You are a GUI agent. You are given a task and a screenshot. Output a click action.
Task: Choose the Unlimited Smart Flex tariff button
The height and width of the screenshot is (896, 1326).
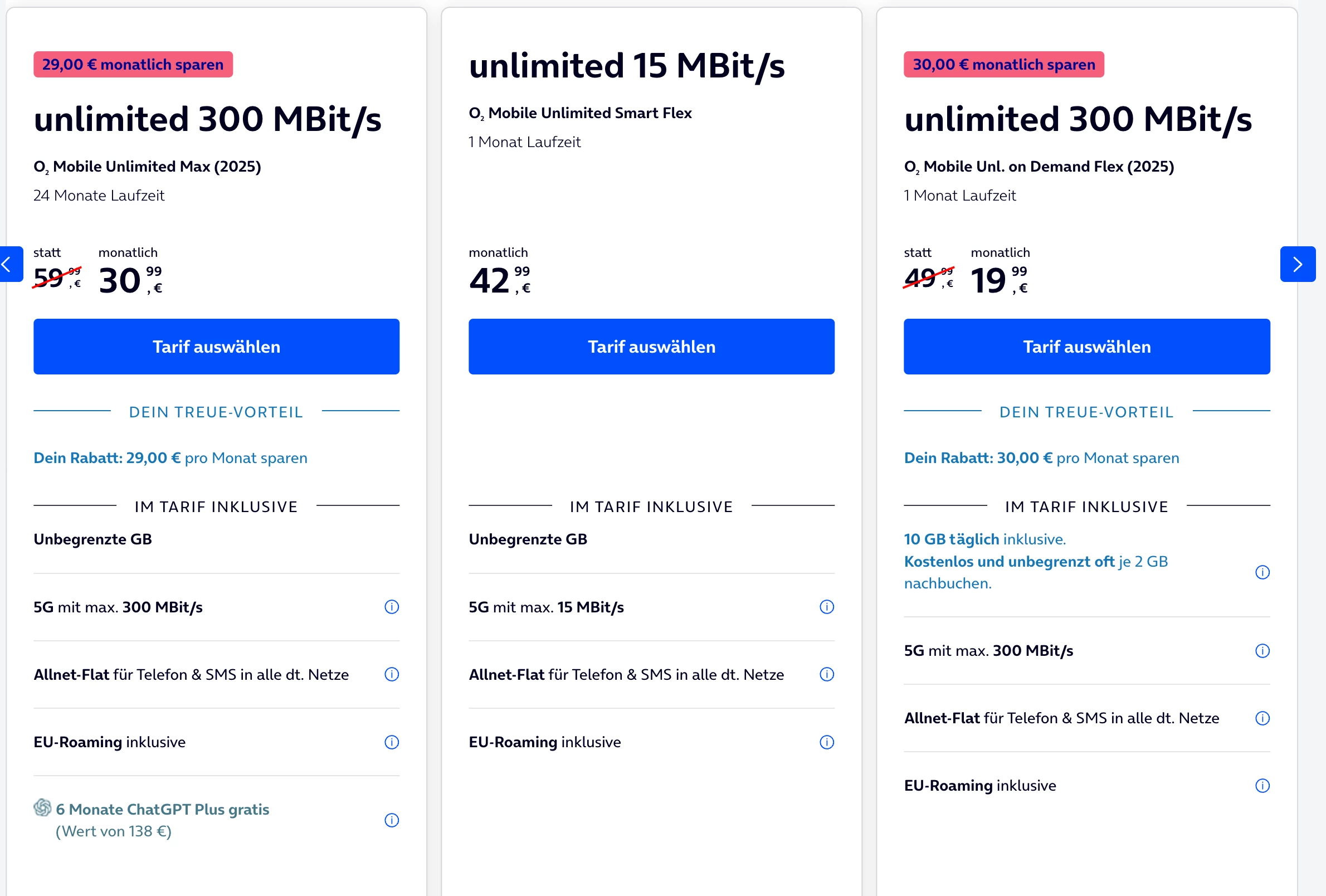click(x=651, y=347)
